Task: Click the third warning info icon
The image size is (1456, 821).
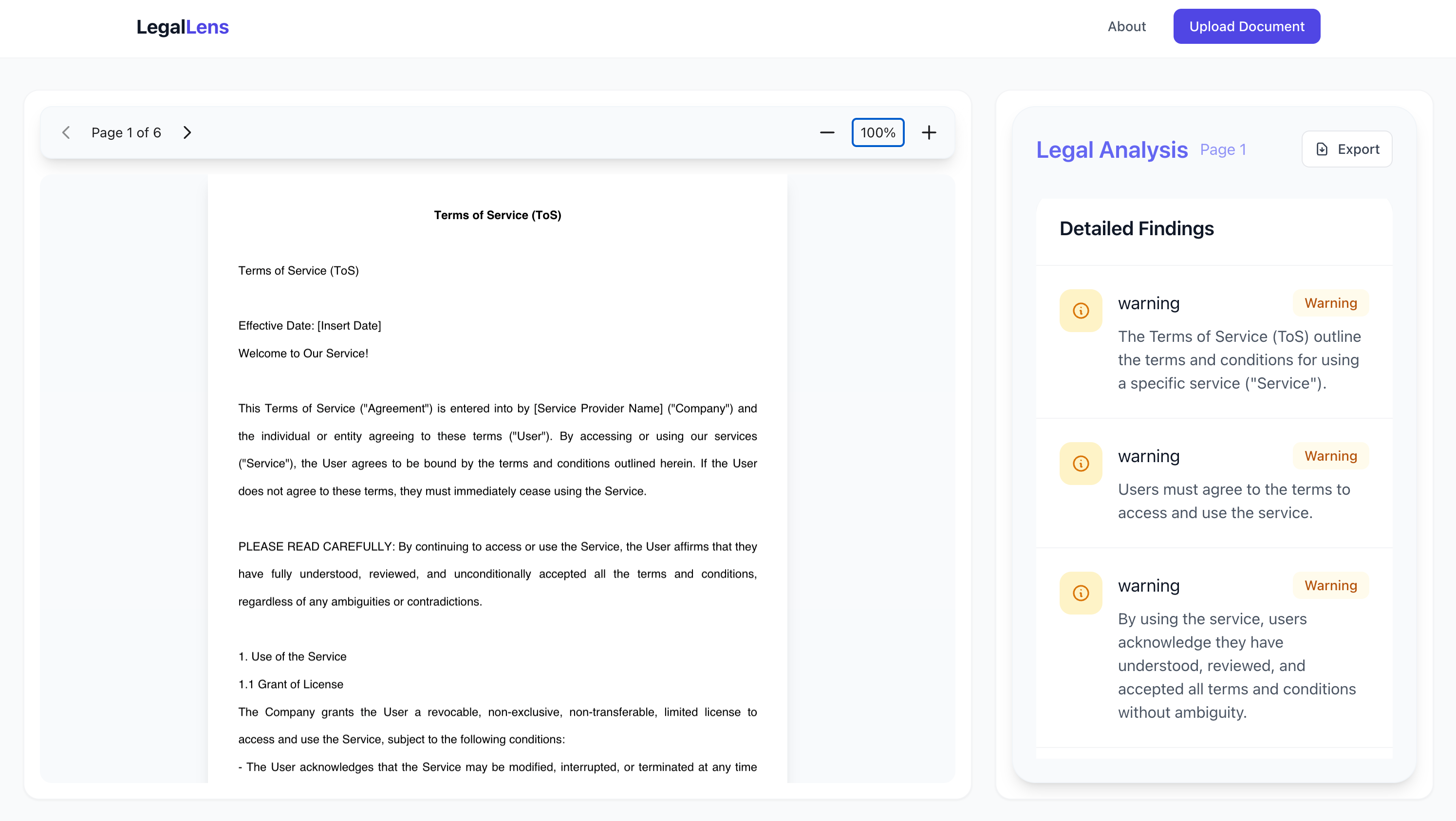Action: (1080, 593)
